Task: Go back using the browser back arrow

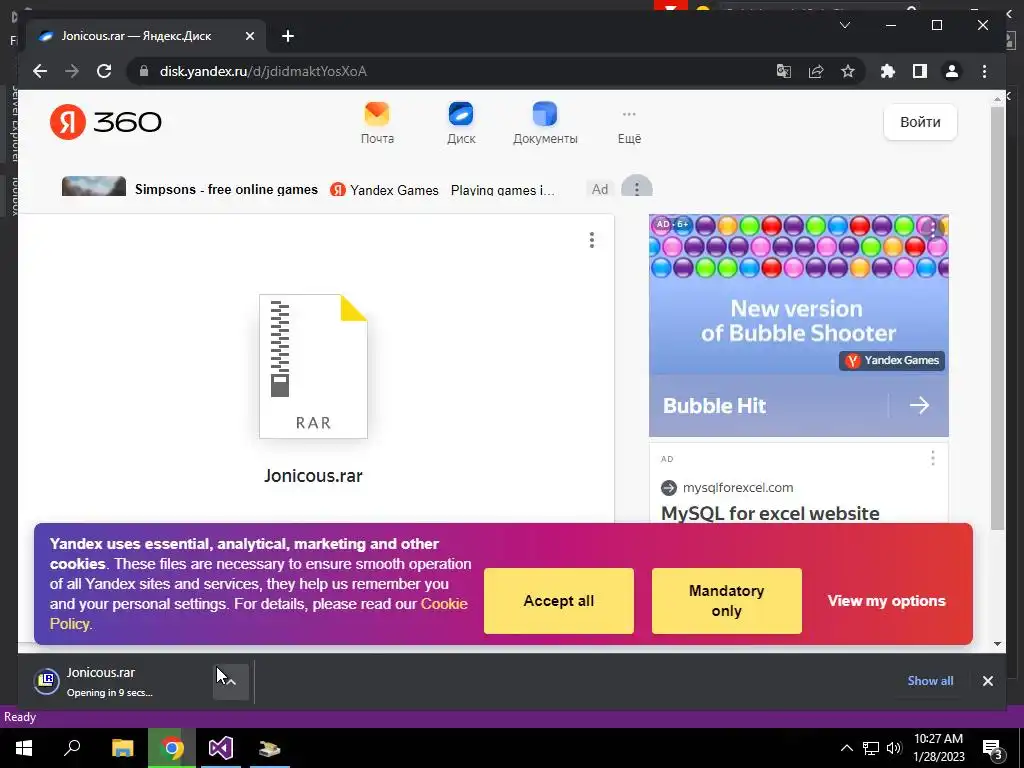Action: click(x=40, y=71)
